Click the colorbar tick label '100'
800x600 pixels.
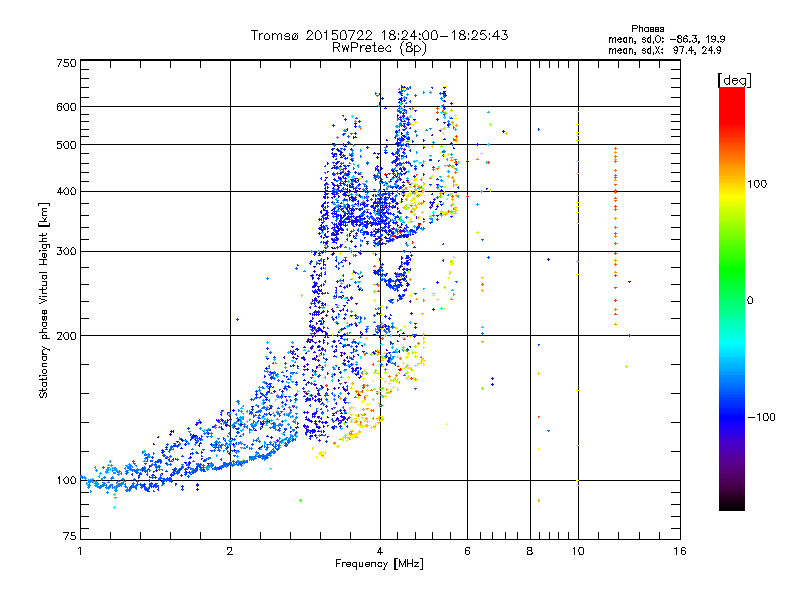757,184
